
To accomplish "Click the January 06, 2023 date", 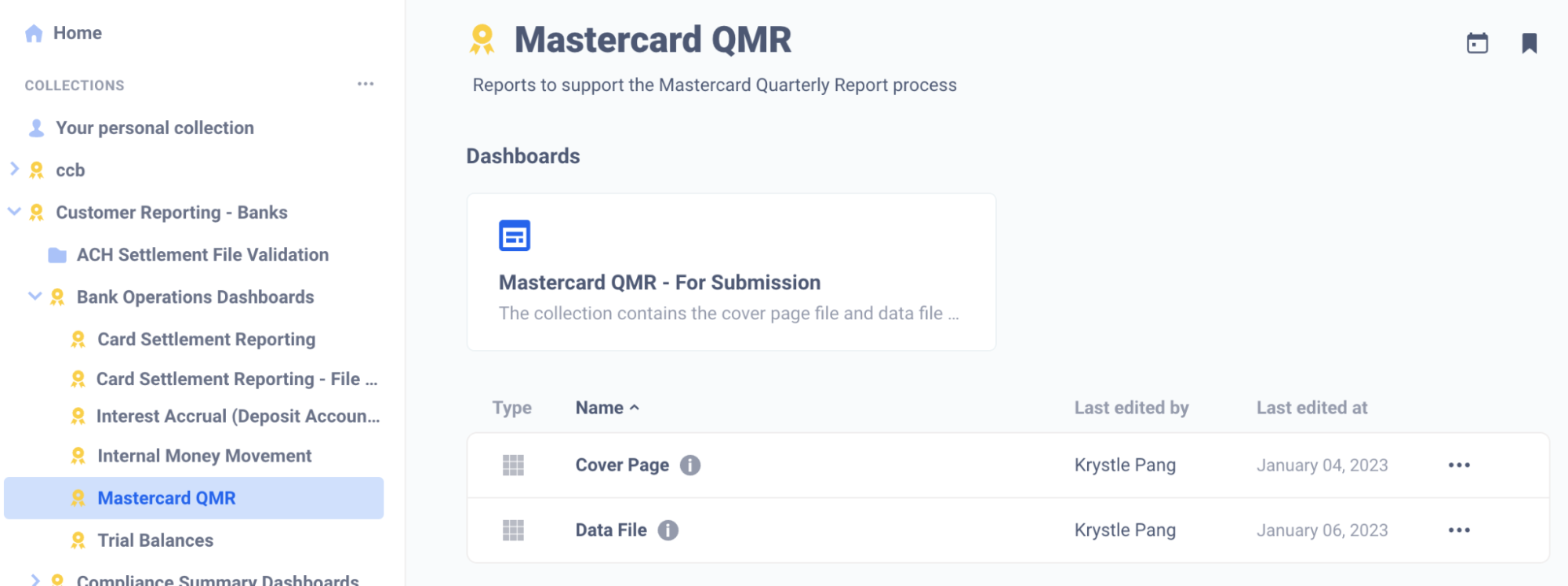I will tap(1322, 530).
